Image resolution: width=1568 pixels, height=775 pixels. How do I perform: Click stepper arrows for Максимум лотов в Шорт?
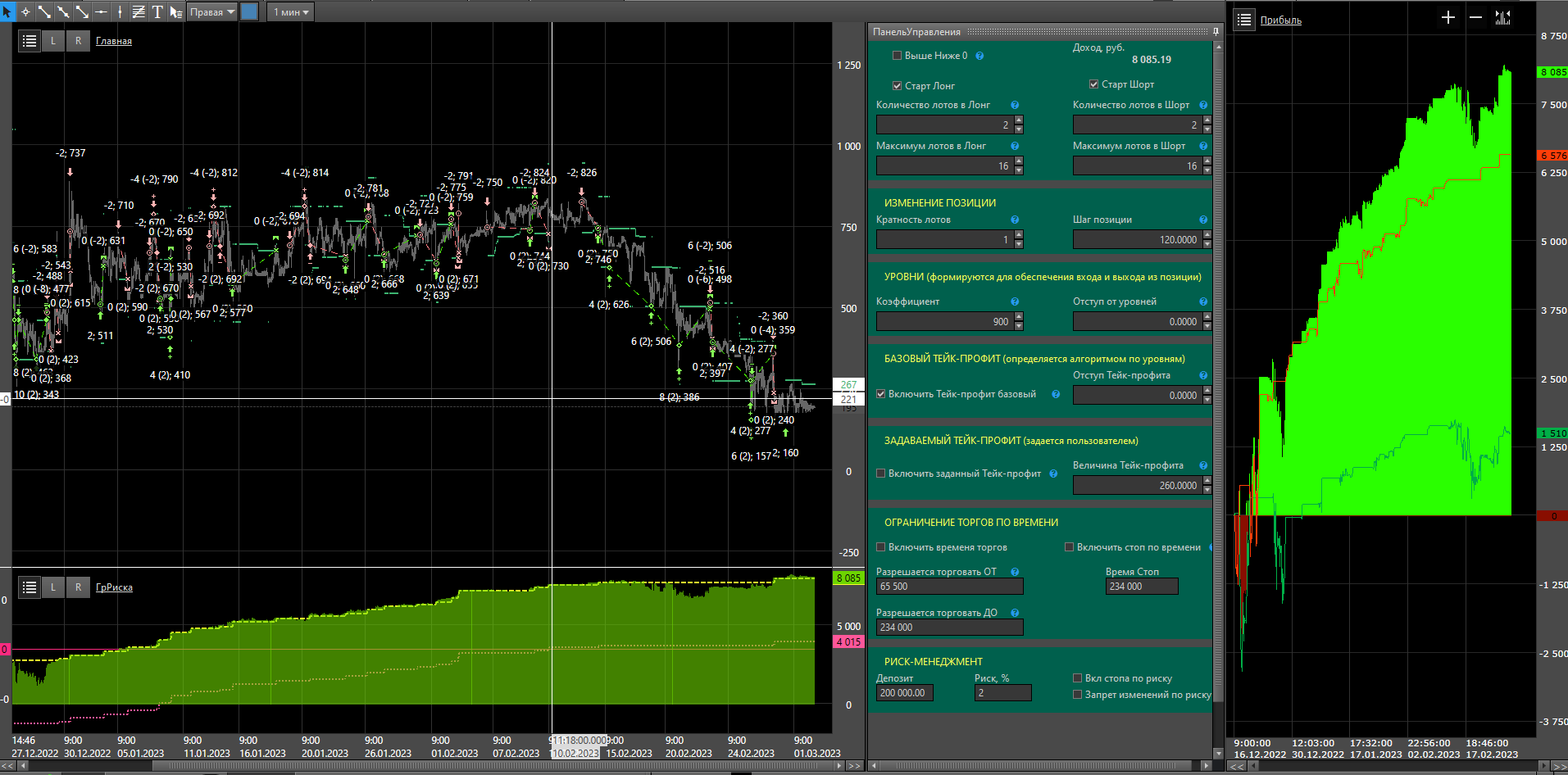tap(1207, 165)
